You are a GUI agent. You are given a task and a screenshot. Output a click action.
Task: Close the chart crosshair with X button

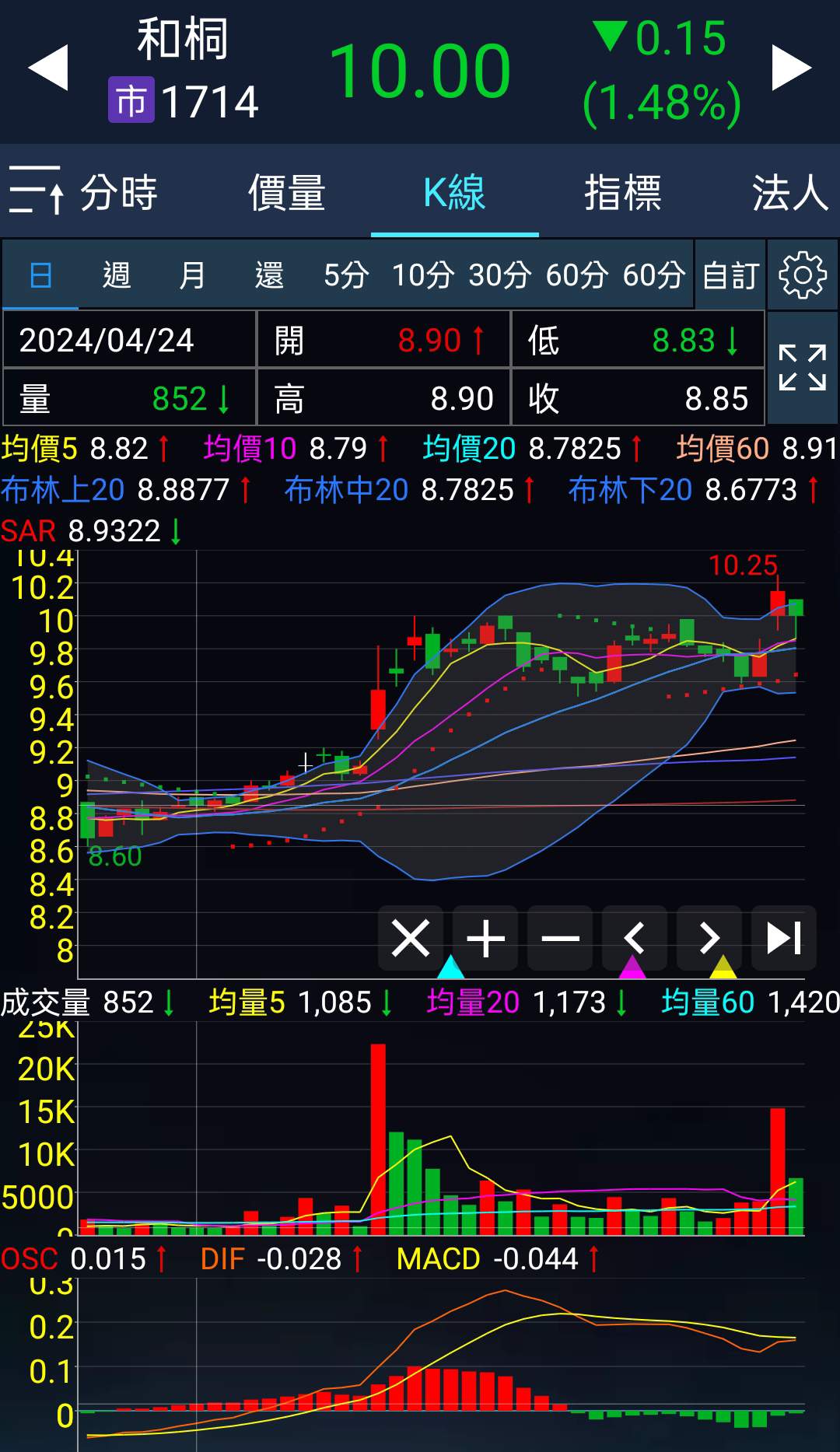point(411,937)
